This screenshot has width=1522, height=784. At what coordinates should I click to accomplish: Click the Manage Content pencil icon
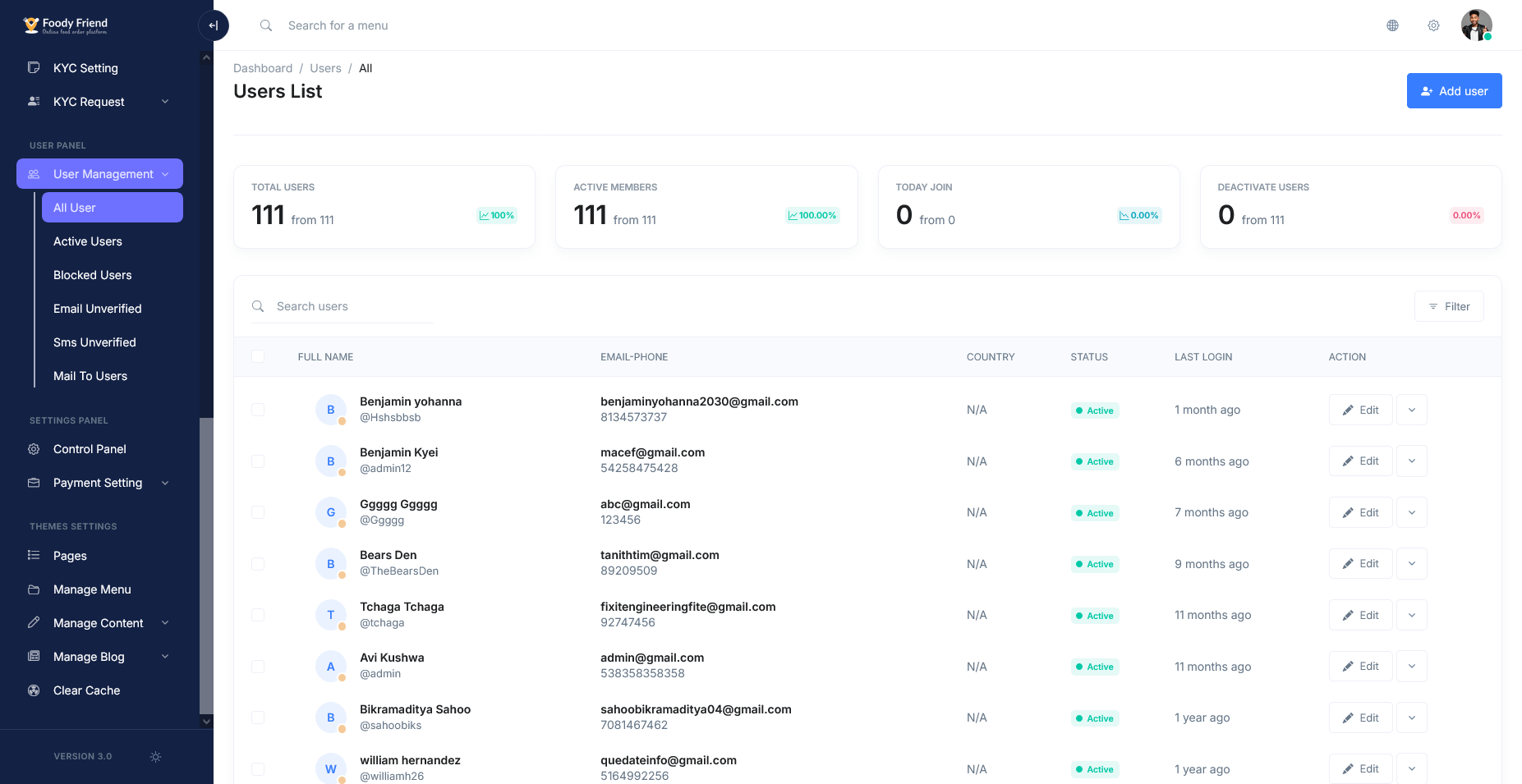coord(34,623)
